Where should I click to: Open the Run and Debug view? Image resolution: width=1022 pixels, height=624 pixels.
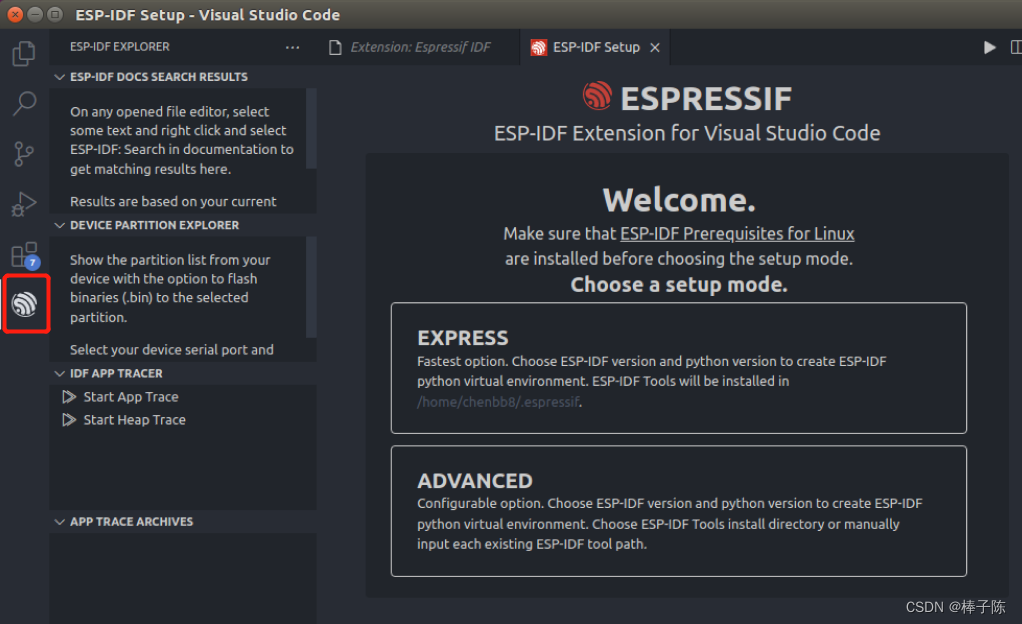[24, 204]
